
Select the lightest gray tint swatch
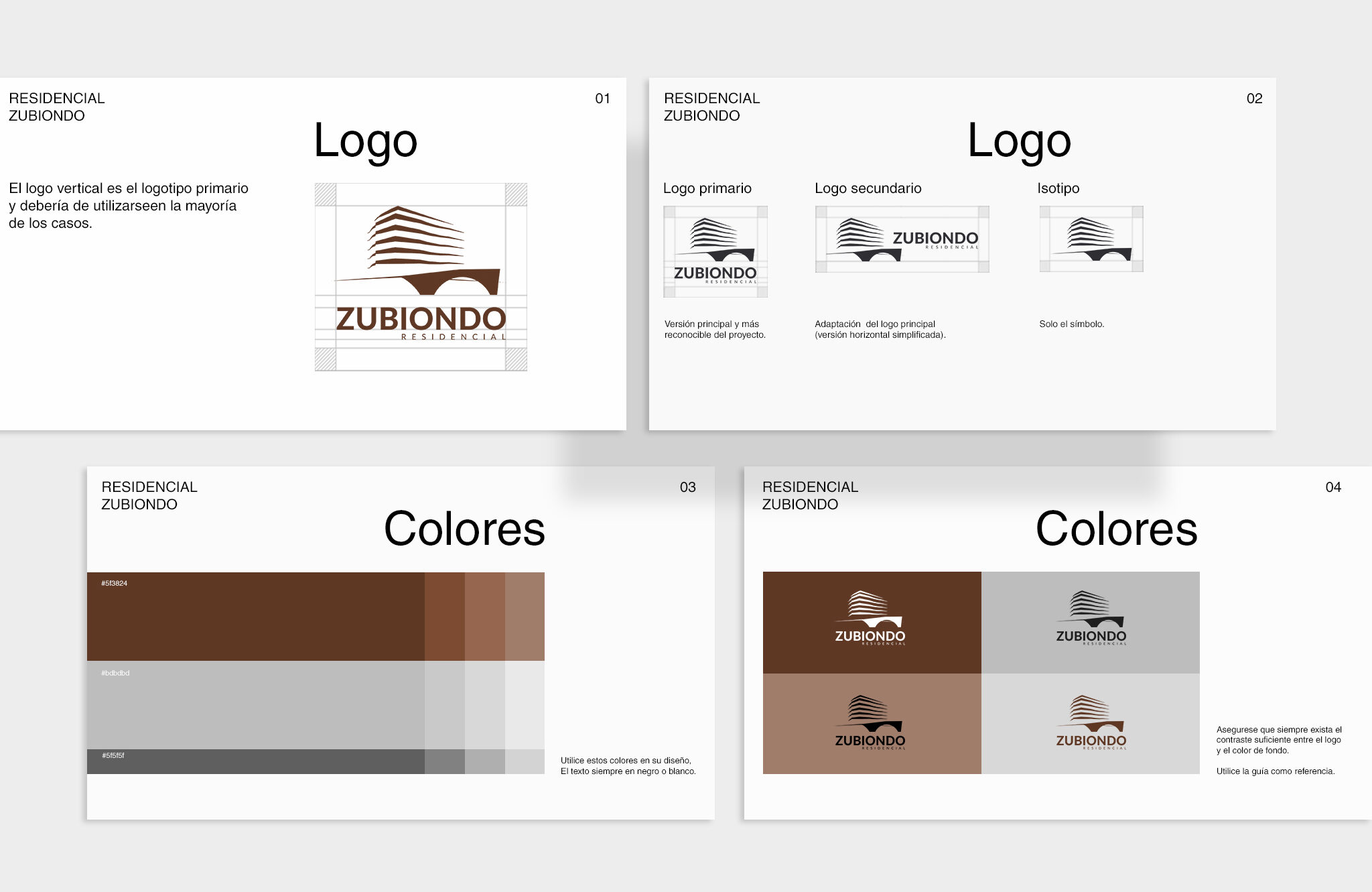click(525, 705)
